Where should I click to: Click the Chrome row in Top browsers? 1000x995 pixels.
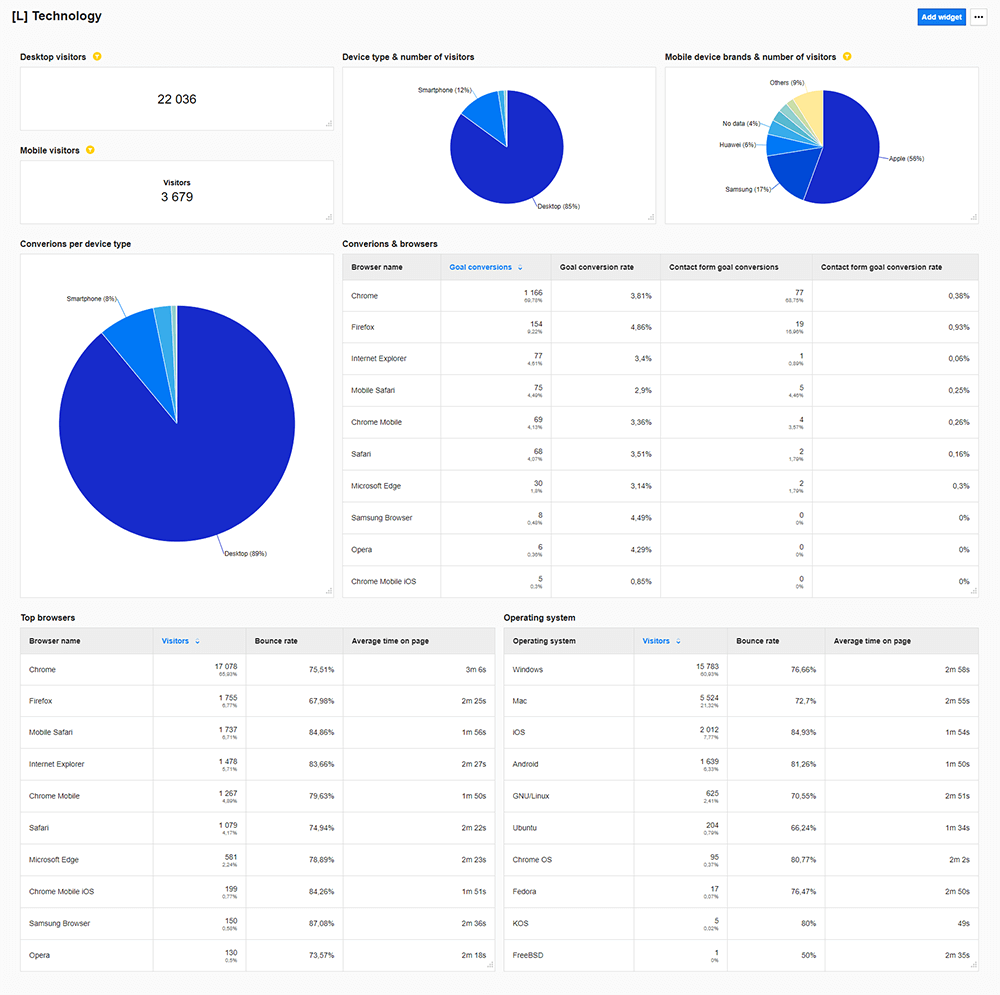click(x=43, y=669)
